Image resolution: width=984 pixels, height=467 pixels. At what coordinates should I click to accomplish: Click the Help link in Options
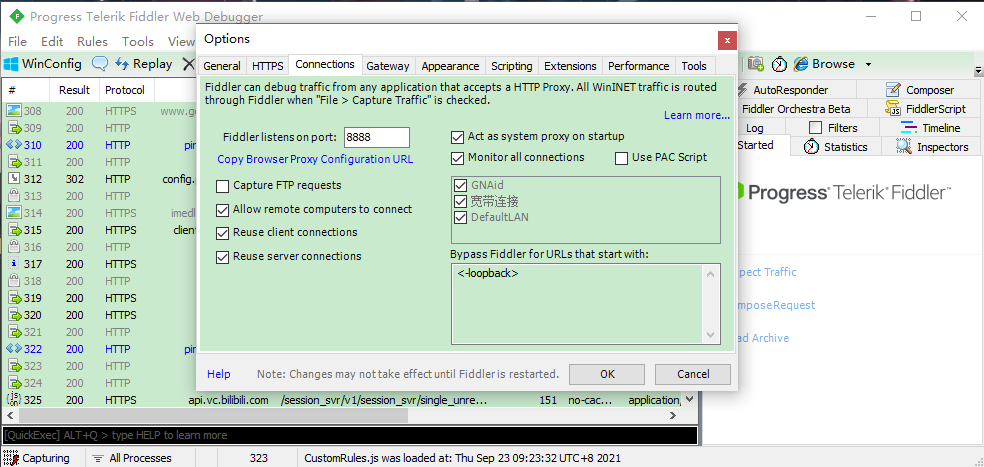click(x=218, y=374)
